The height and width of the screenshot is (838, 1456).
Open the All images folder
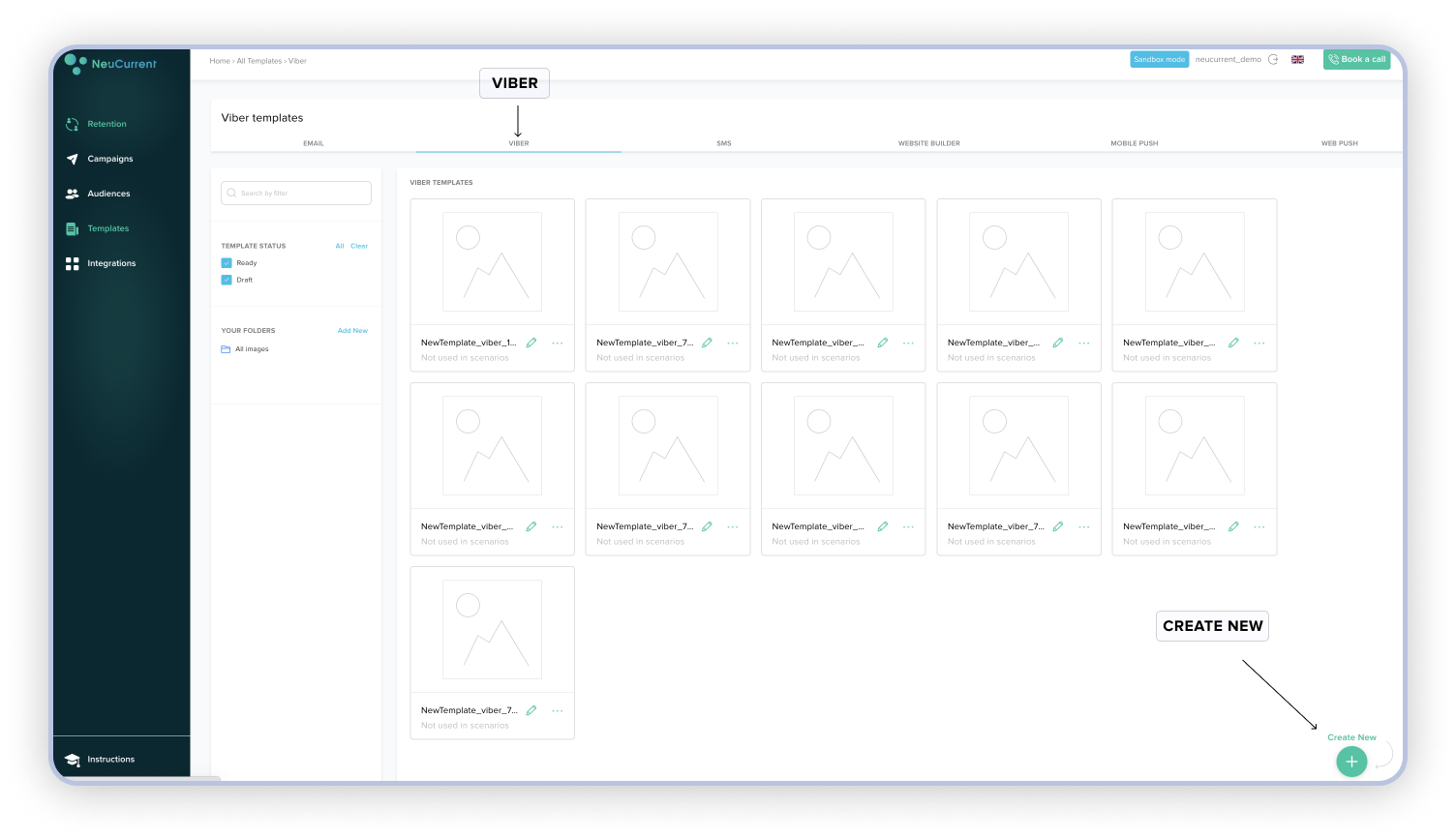tap(245, 349)
